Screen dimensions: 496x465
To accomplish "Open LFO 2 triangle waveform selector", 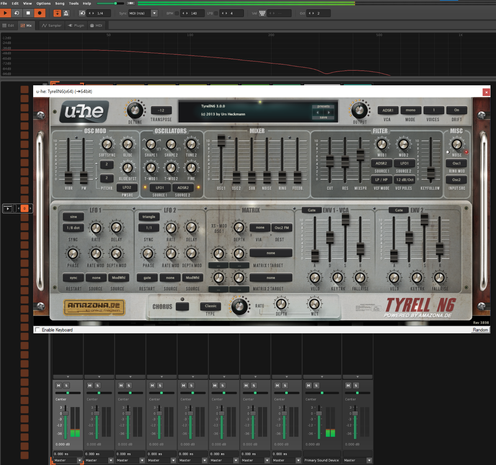I will pyautogui.click(x=149, y=217).
